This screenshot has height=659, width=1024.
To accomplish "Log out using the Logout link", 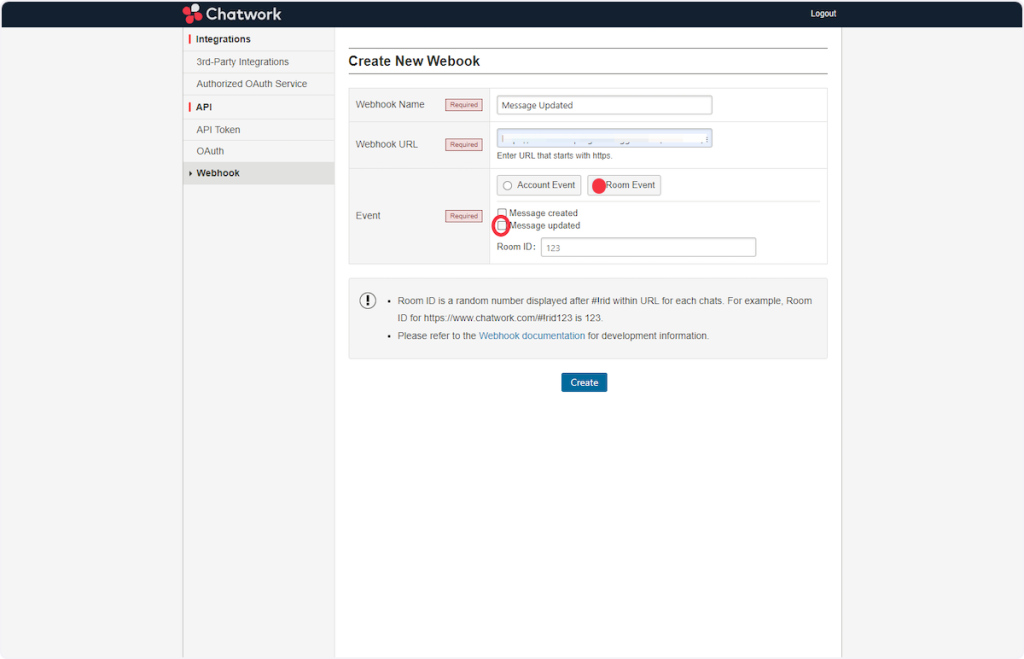I will click(823, 14).
